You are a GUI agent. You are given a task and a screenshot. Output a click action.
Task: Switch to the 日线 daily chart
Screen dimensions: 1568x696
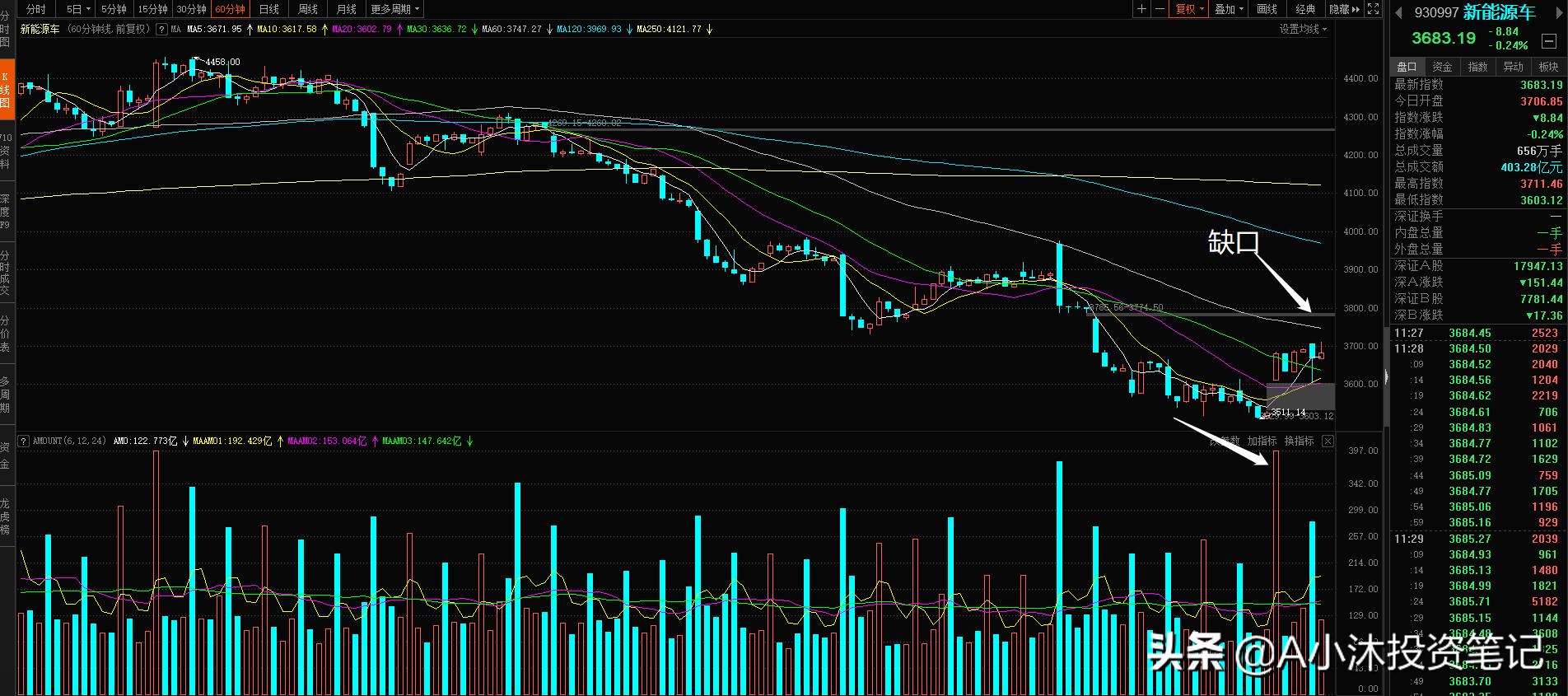coord(268,9)
